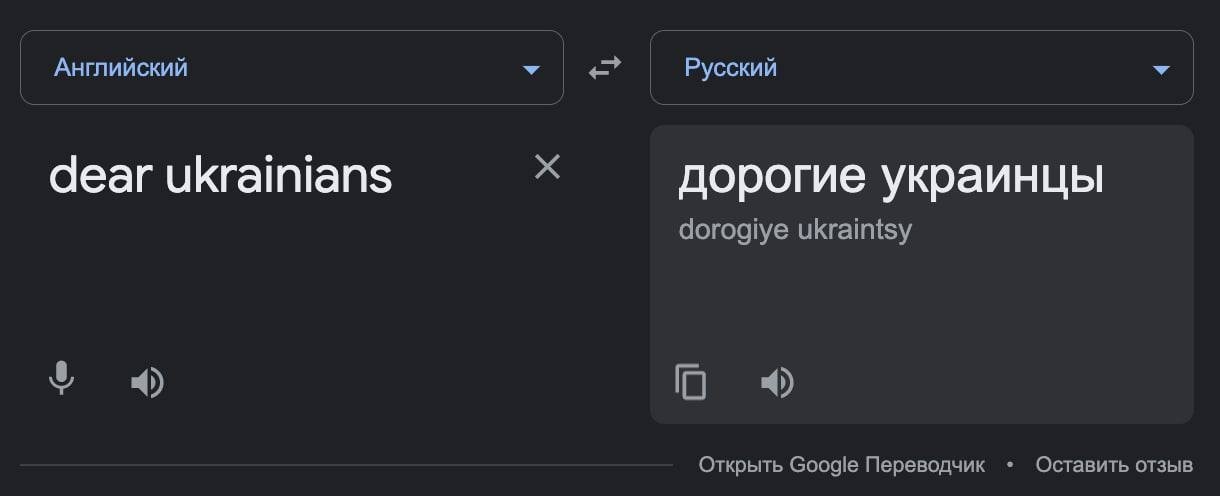The width and height of the screenshot is (1220, 496).
Task: Expand the Русский target language arrow
Action: pyautogui.click(x=1161, y=70)
